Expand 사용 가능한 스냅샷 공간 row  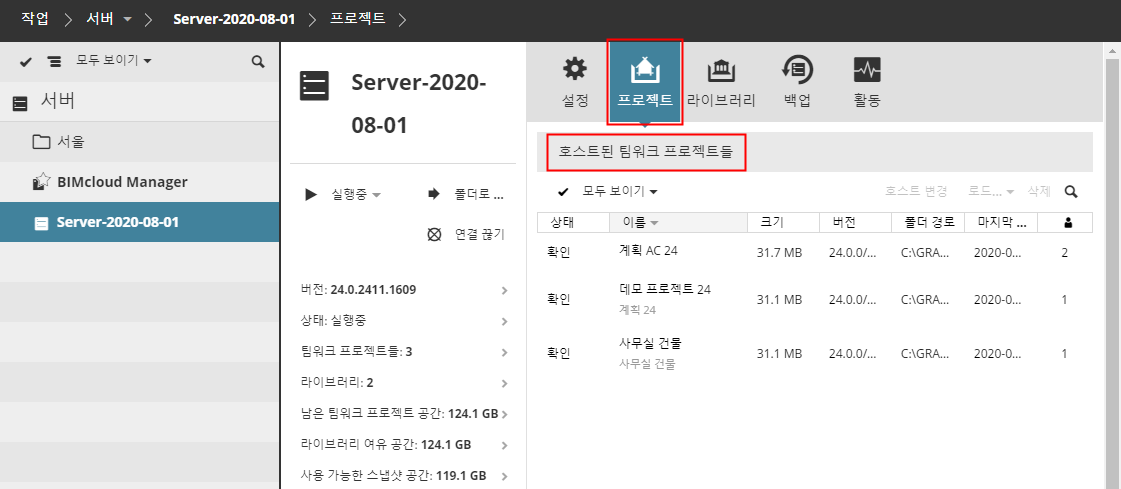[405, 475]
